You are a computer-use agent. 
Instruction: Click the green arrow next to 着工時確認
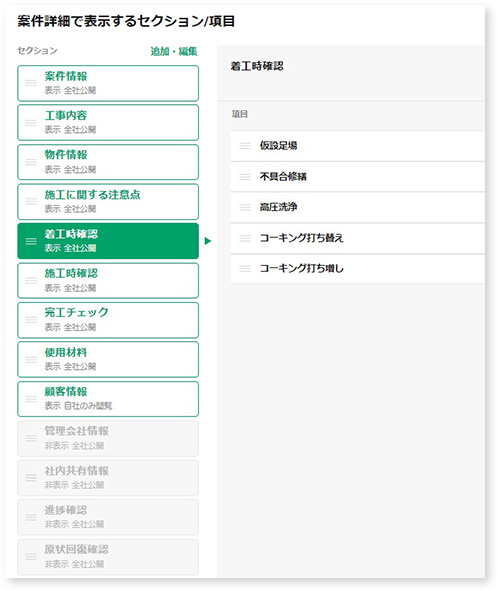point(208,241)
